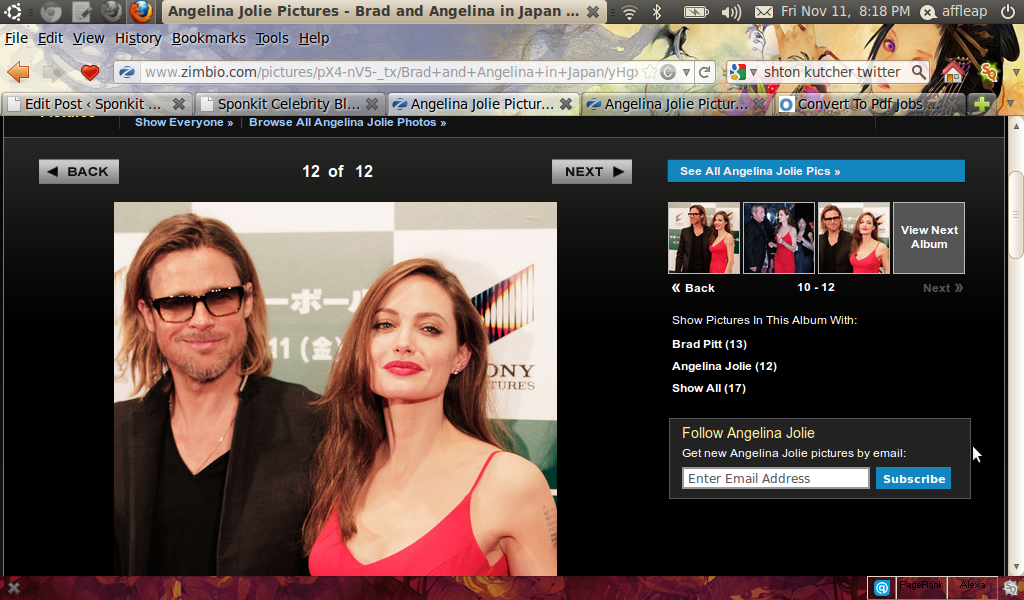Click the red heart toolbar icon
The image size is (1024, 600).
click(x=89, y=72)
